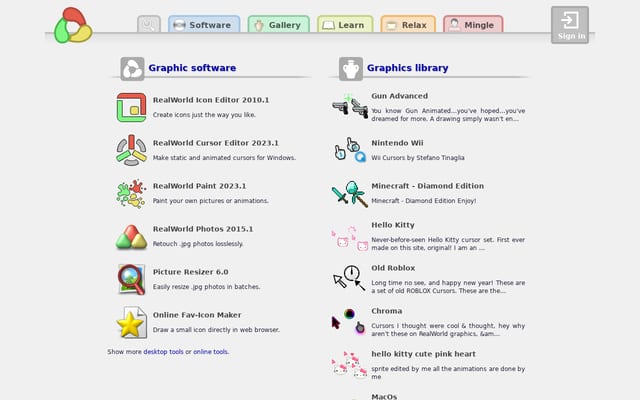Open Picture Resizer 6.0 title

click(x=191, y=272)
